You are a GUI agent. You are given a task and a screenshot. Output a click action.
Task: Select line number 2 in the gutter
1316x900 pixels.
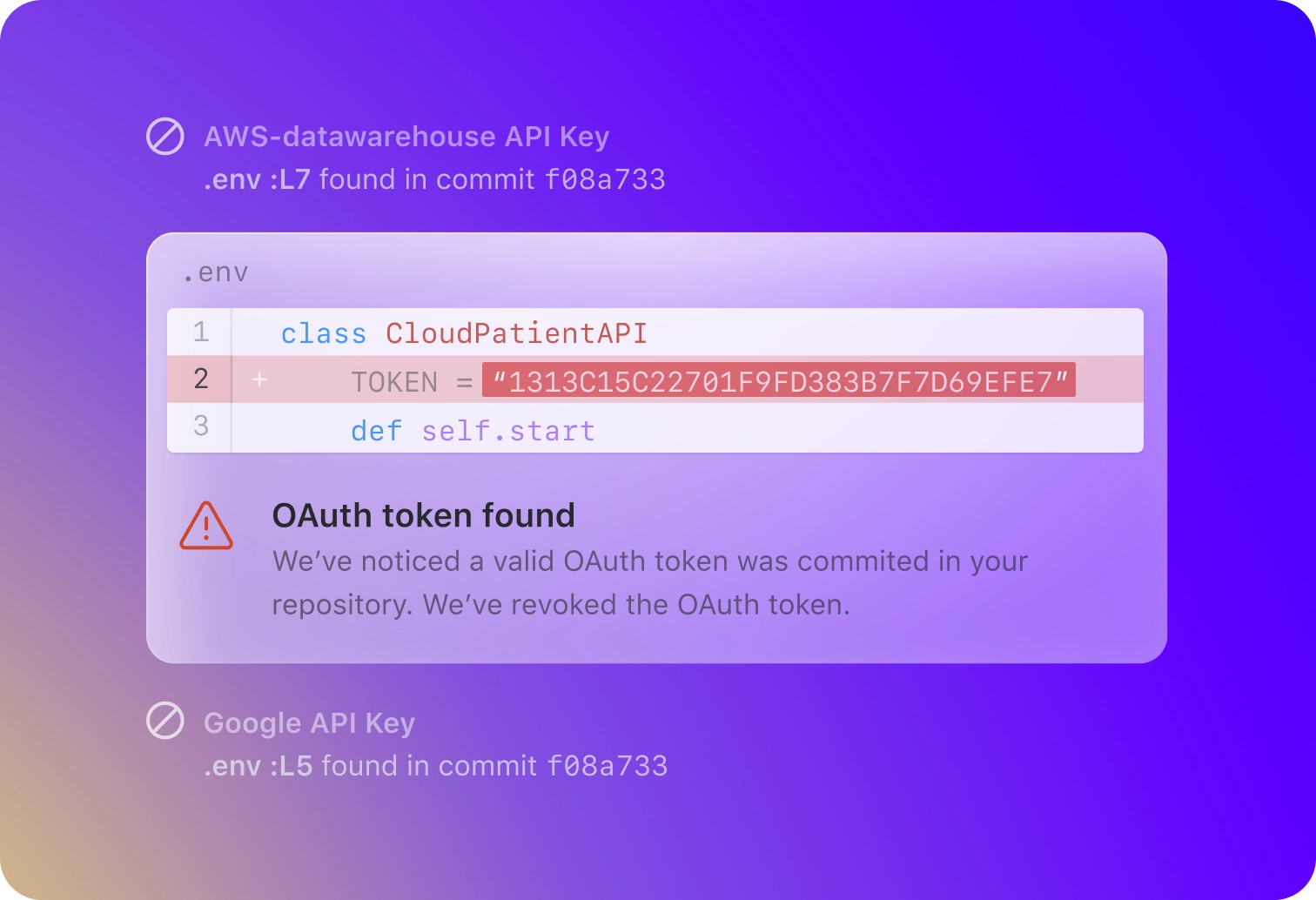click(201, 379)
